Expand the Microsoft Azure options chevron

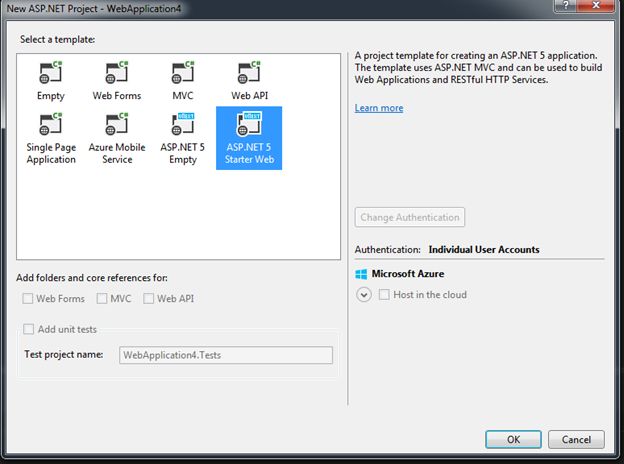[x=364, y=295]
